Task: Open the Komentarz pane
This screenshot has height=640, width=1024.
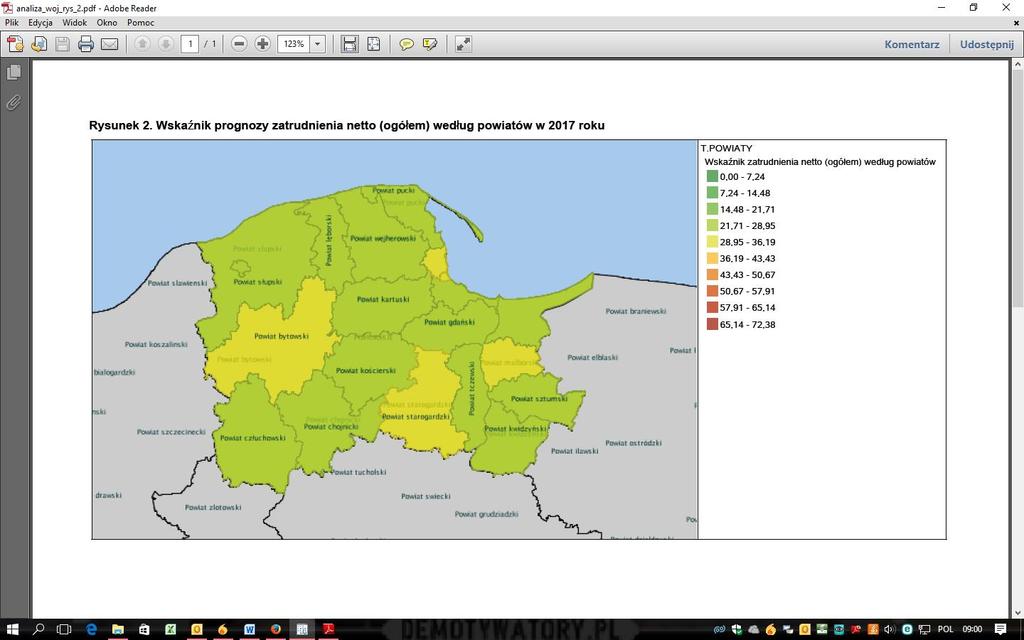Action: tap(912, 44)
